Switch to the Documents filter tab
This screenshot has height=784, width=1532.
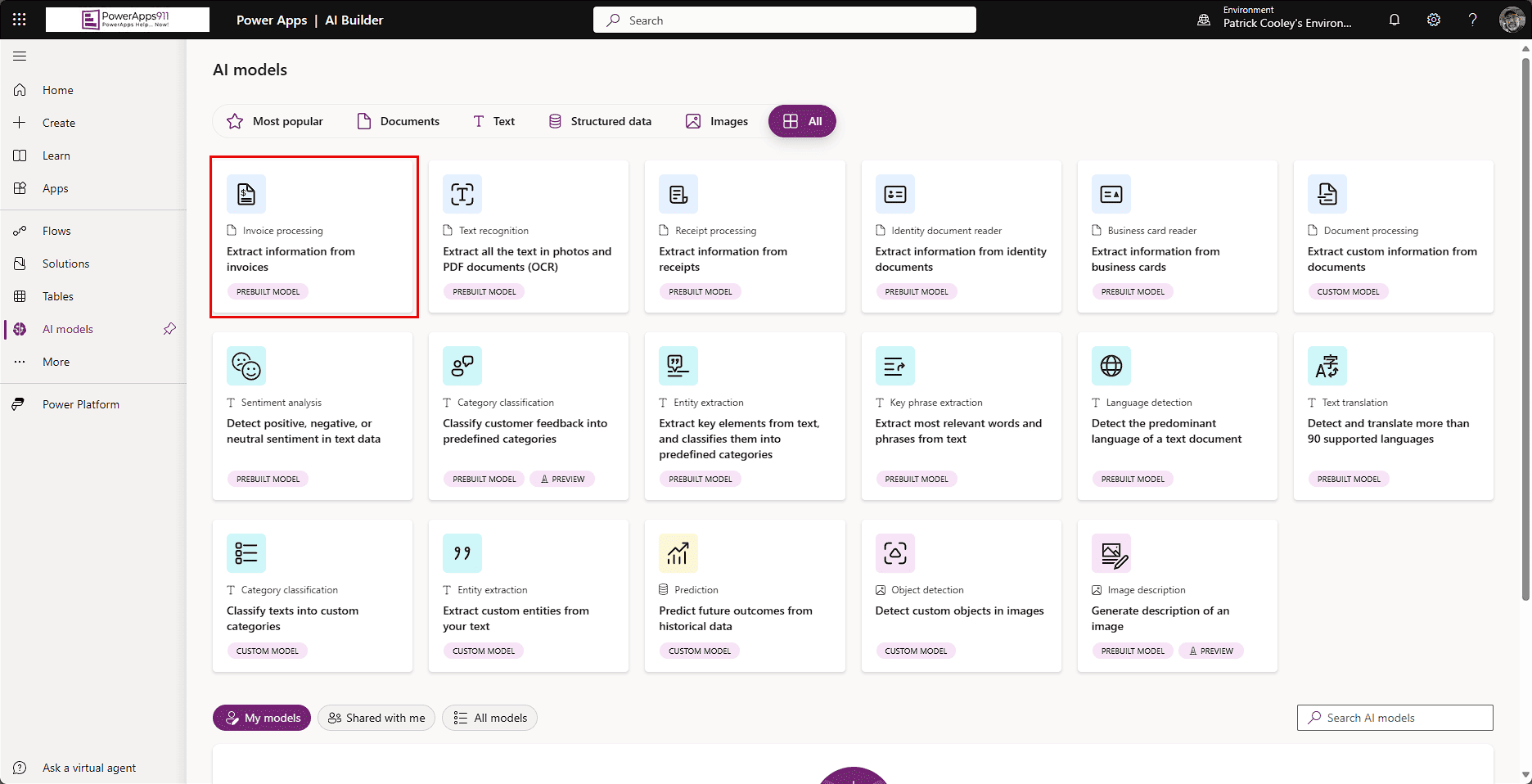(x=399, y=121)
